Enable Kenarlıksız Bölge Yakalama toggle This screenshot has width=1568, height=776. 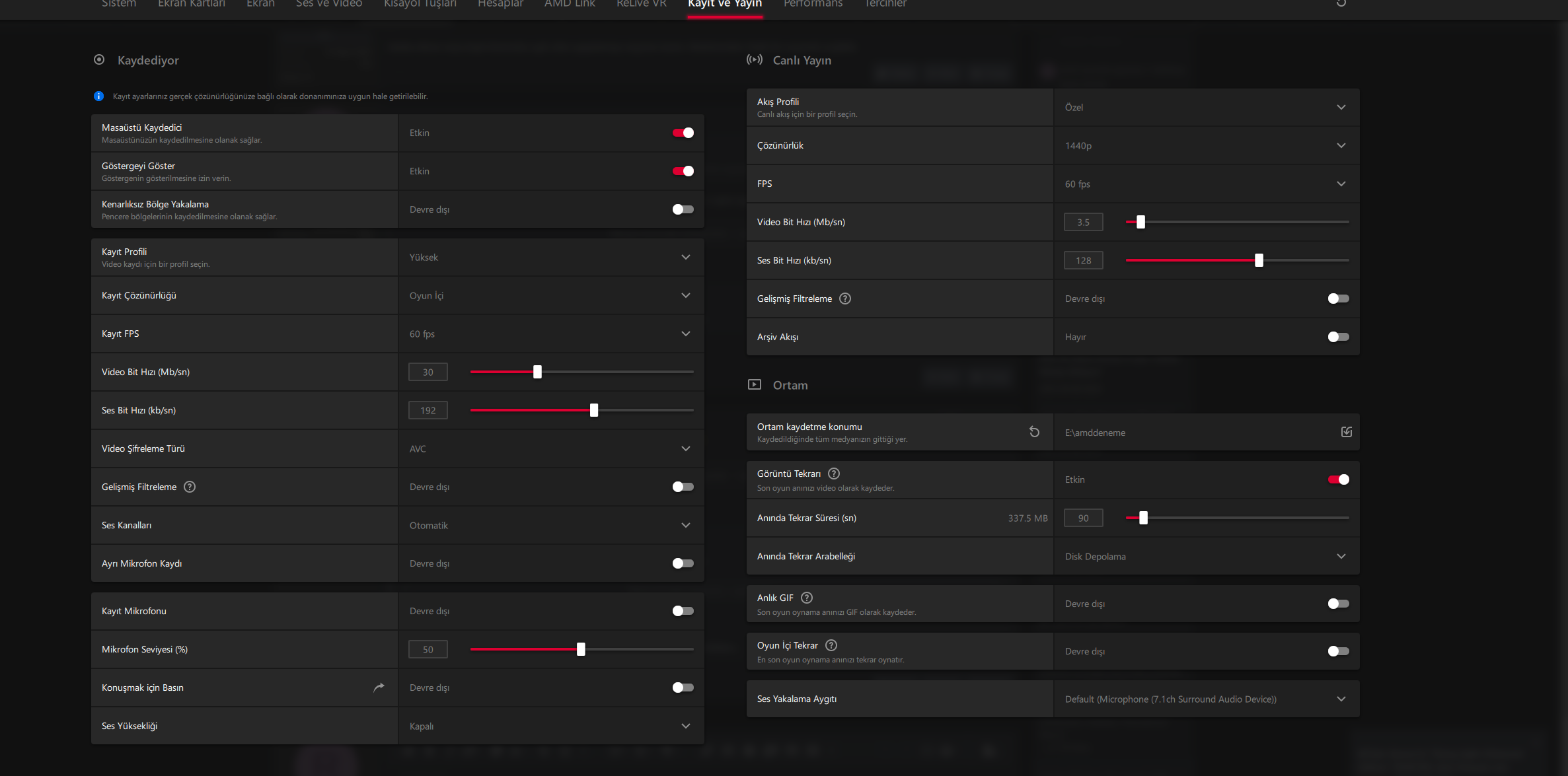(683, 209)
